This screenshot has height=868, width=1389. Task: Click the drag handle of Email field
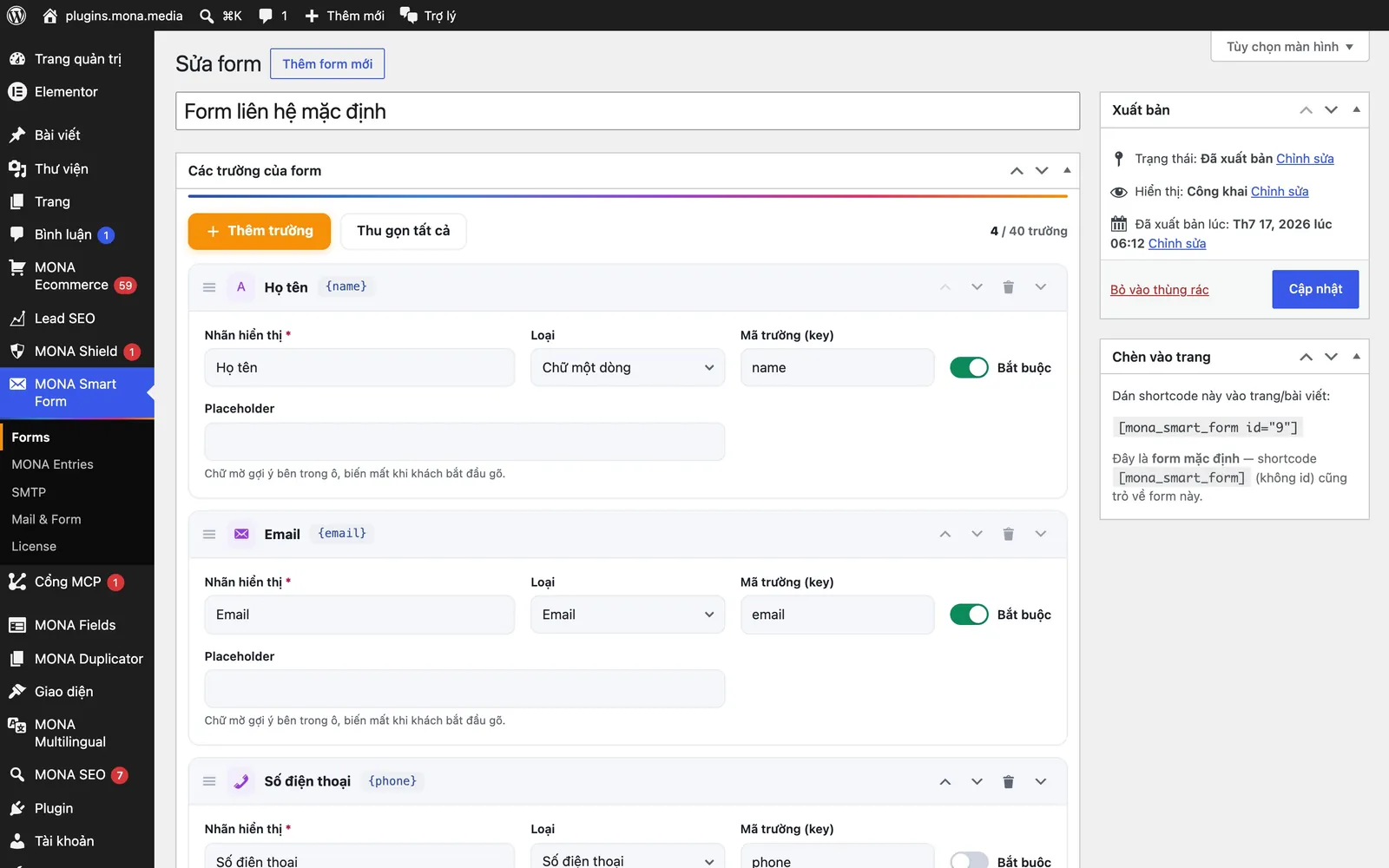click(x=209, y=534)
